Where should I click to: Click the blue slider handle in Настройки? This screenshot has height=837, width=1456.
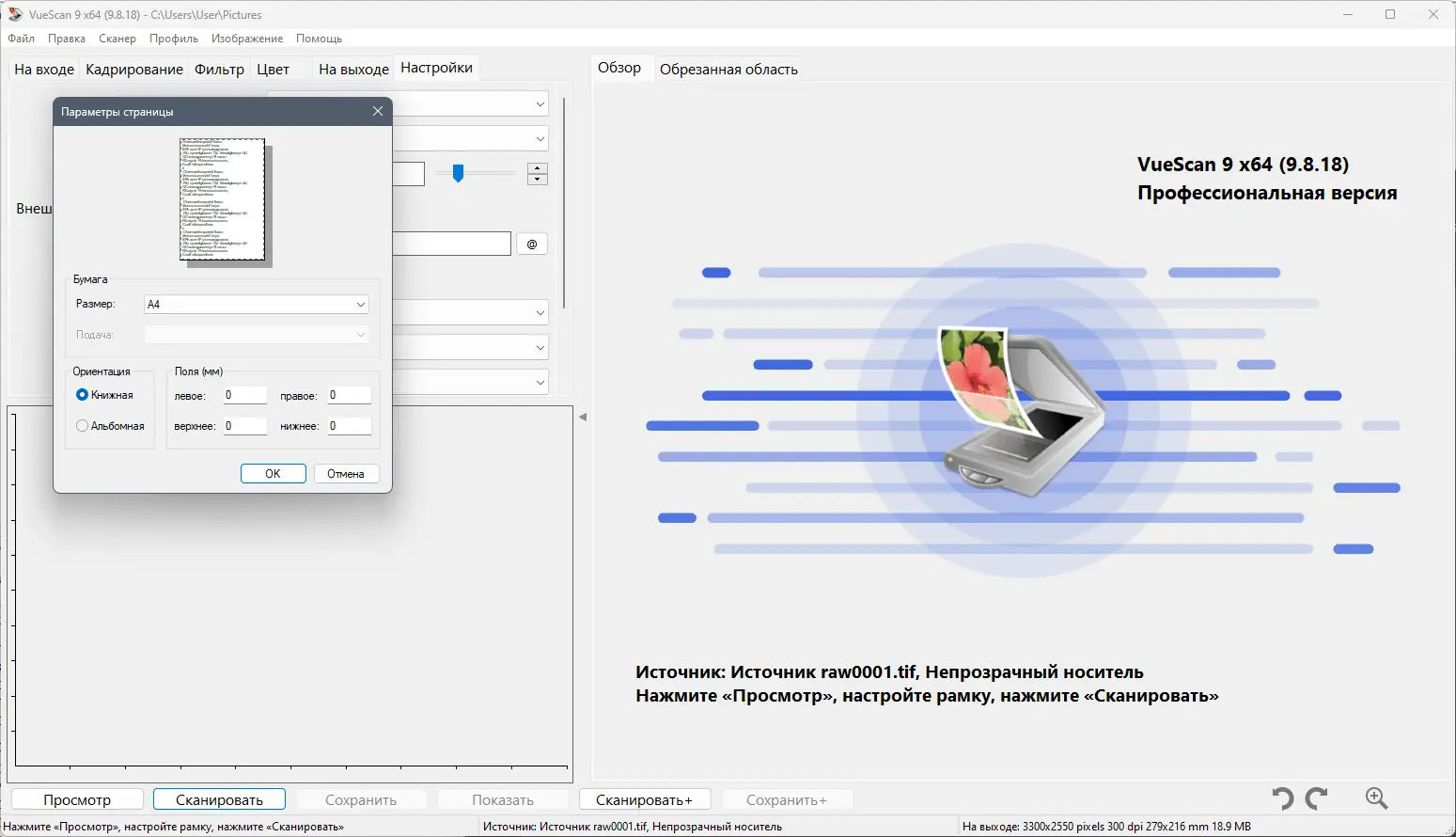click(x=458, y=173)
